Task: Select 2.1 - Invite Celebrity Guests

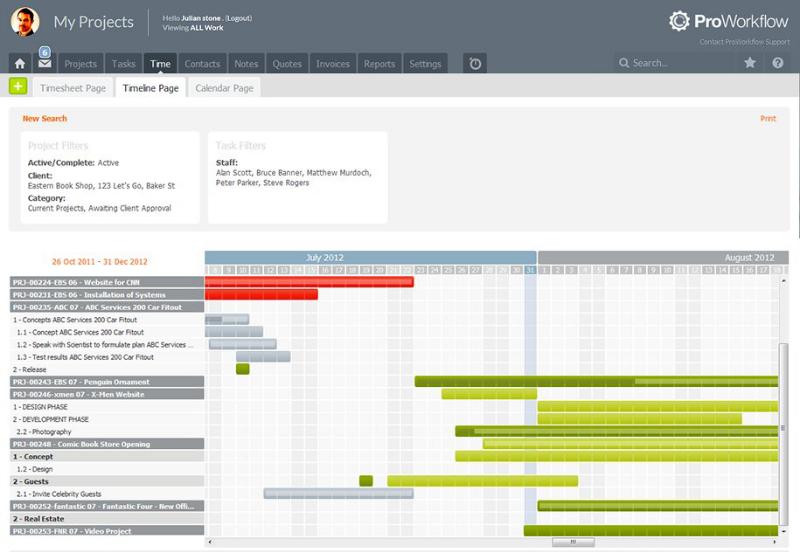Action: (107, 494)
